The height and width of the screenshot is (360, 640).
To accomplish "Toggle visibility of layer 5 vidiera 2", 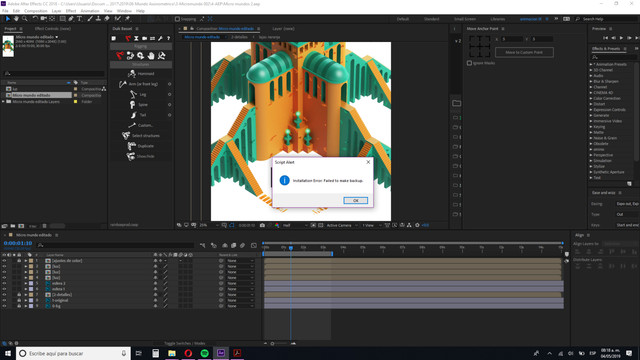I will point(4,283).
